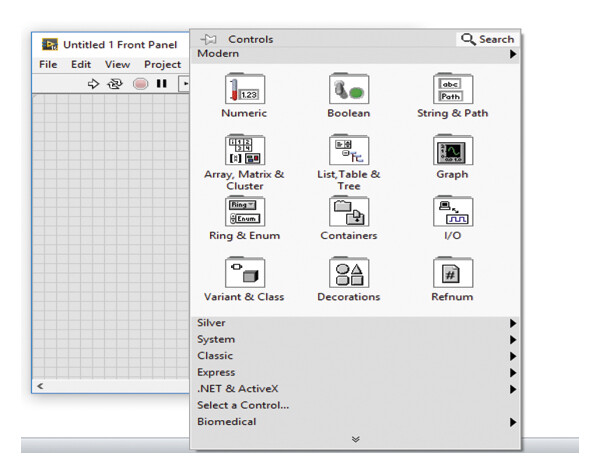The width and height of the screenshot is (600, 474).
Task: Open the List, Table & Tree palette
Action: click(x=349, y=150)
